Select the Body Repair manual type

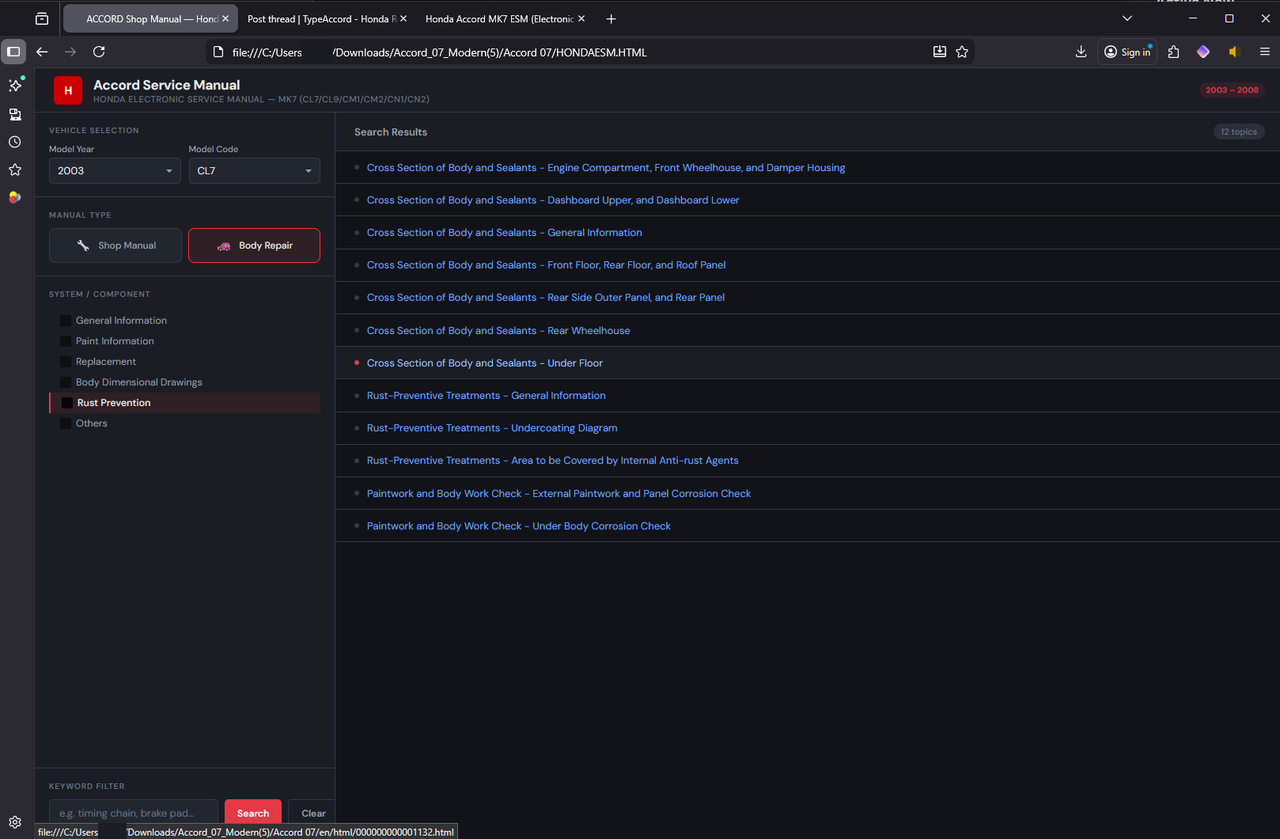254,246
